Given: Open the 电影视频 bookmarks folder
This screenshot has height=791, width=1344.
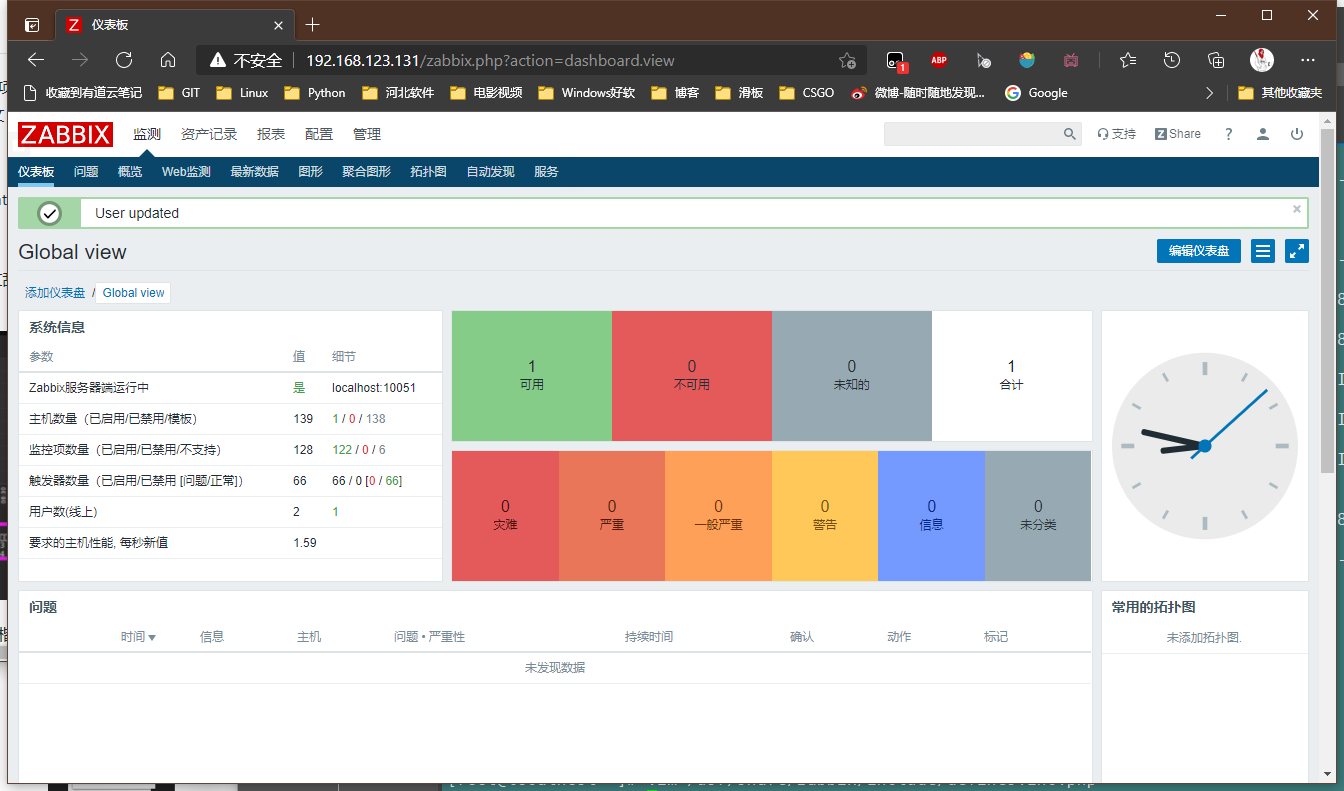Looking at the screenshot, I should [486, 93].
